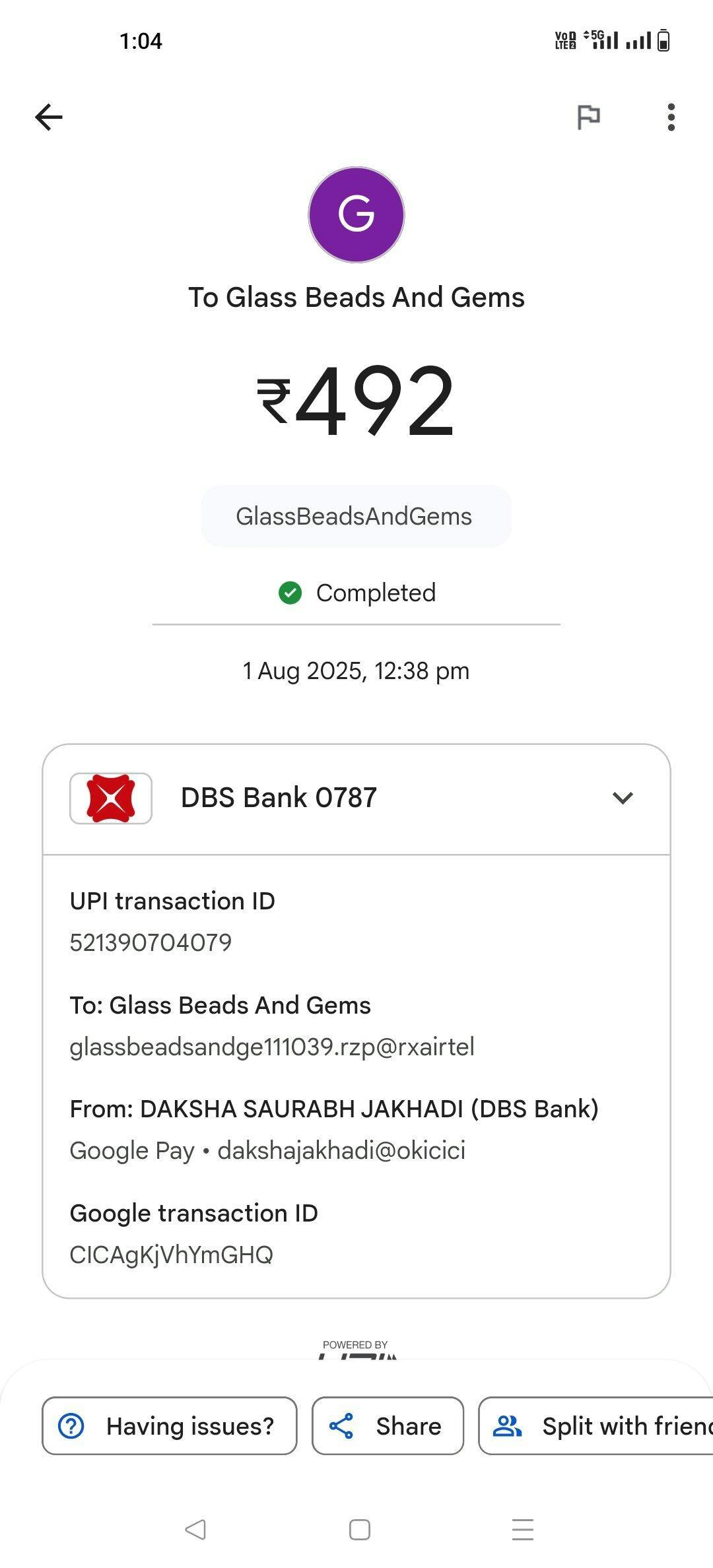Tap the purple G merchant avatar
The height and width of the screenshot is (1568, 713).
tap(356, 214)
